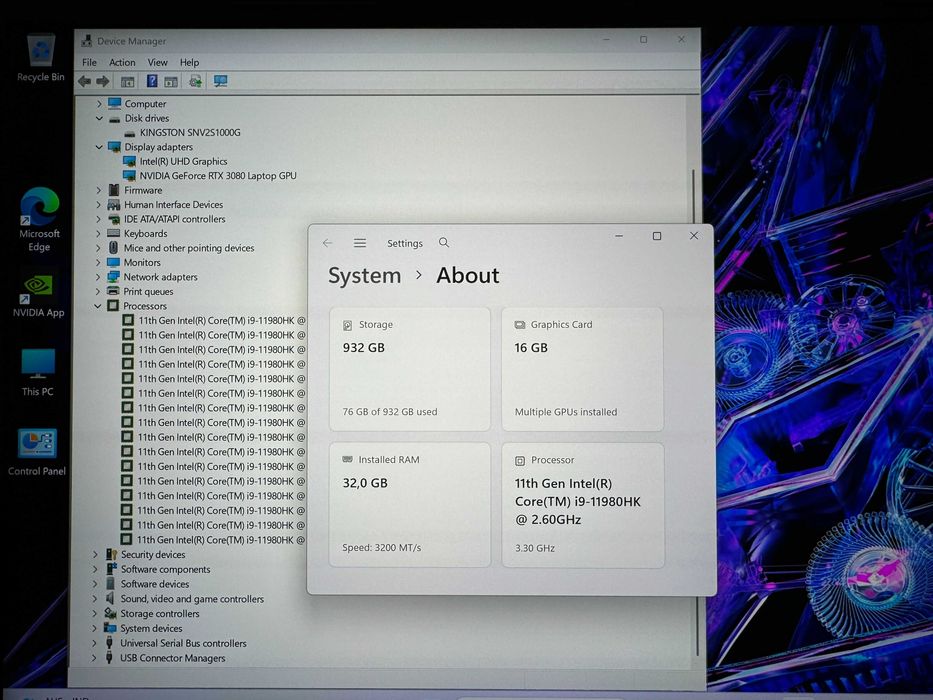Image resolution: width=933 pixels, height=700 pixels.
Task: Select the Print queues tree item
Action: [x=148, y=292]
